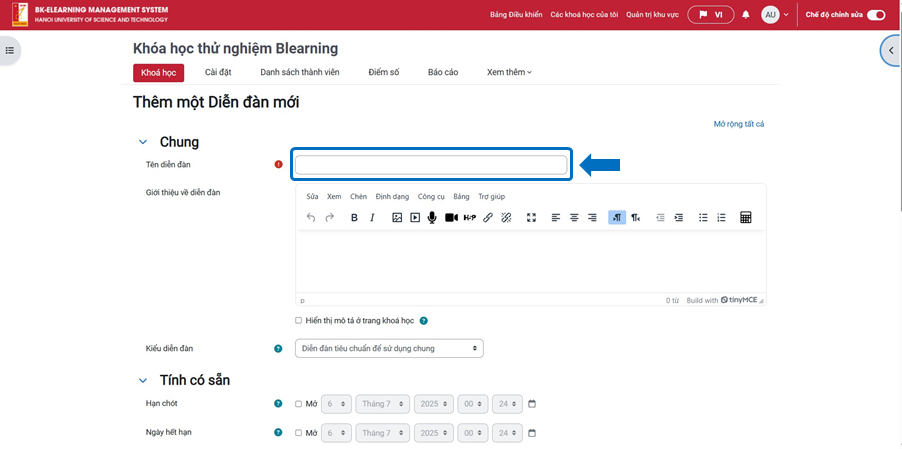The image size is (902, 449).
Task: Open the Điểm số tab
Action: (384, 72)
